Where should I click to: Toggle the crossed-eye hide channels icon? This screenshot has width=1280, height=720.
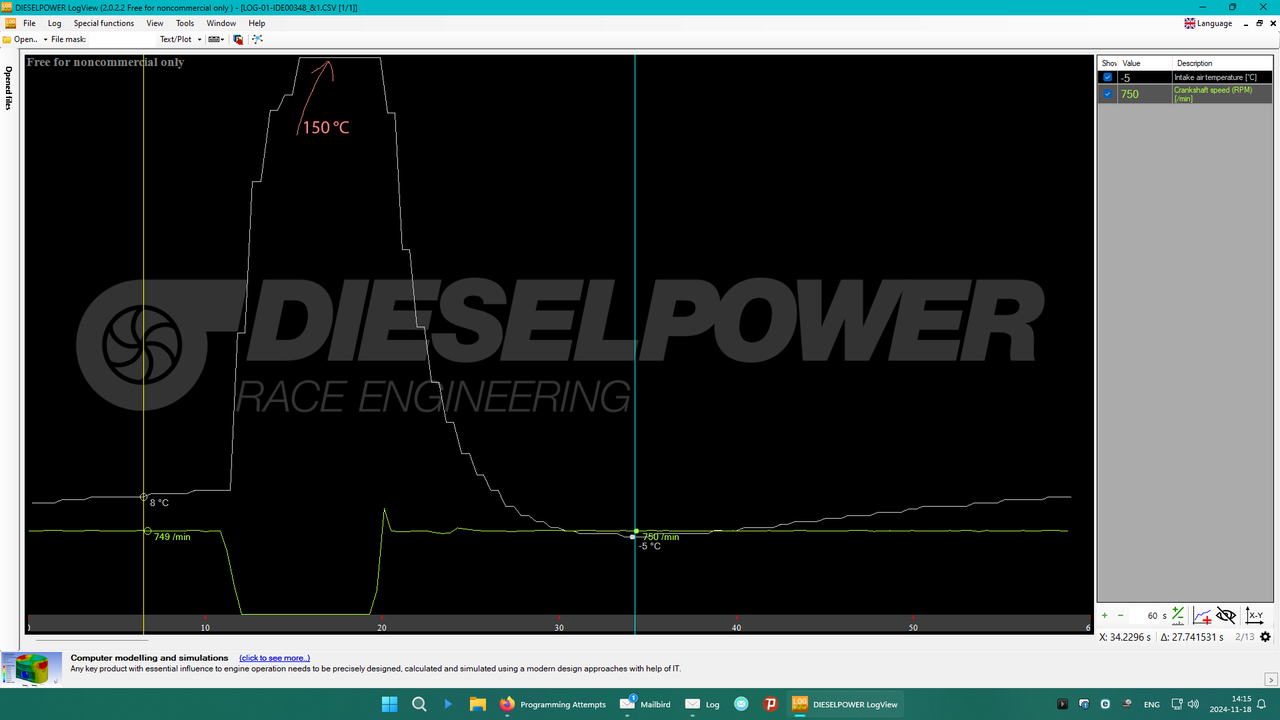(x=1226, y=616)
